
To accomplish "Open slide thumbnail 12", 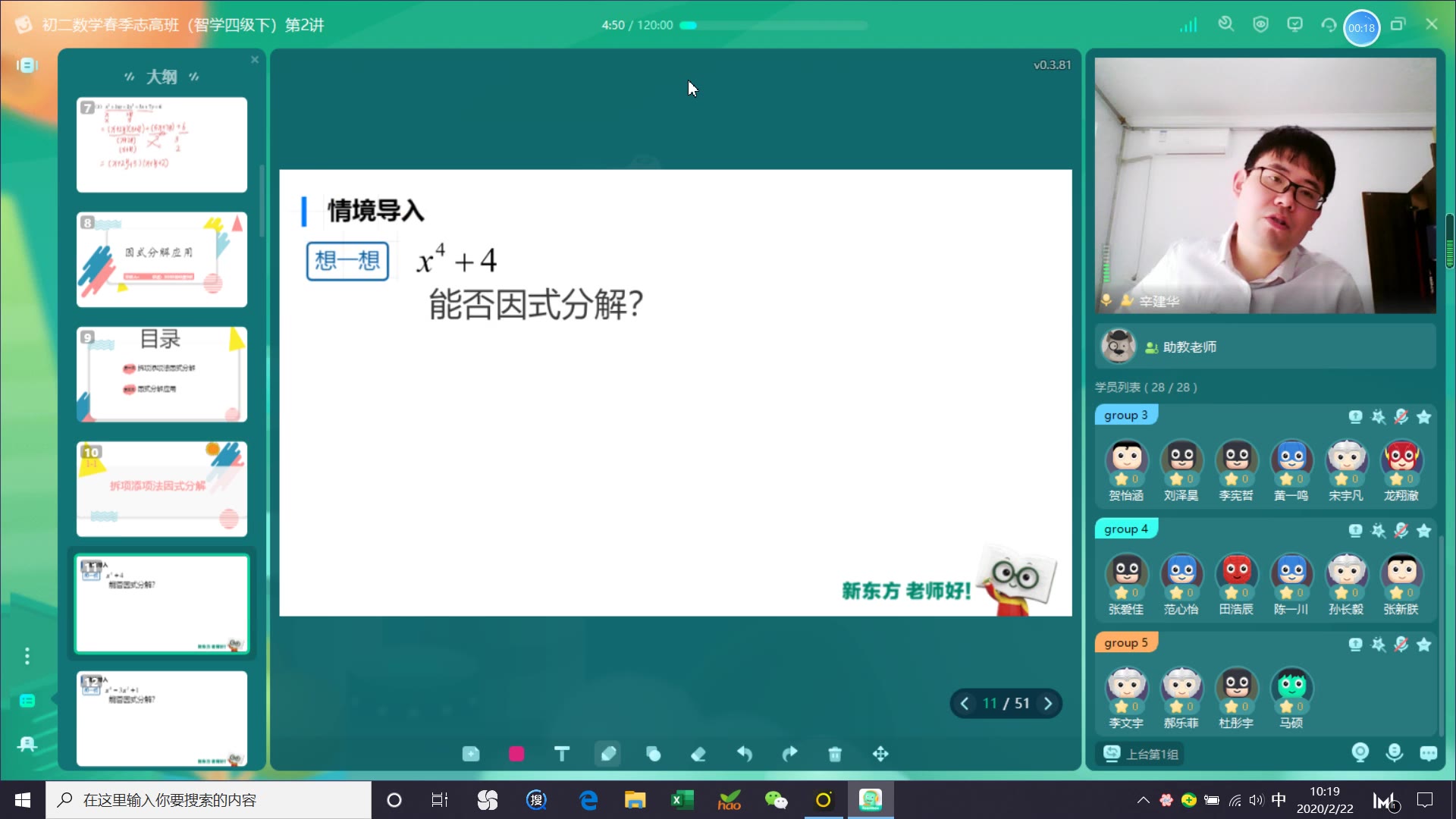I will click(162, 718).
